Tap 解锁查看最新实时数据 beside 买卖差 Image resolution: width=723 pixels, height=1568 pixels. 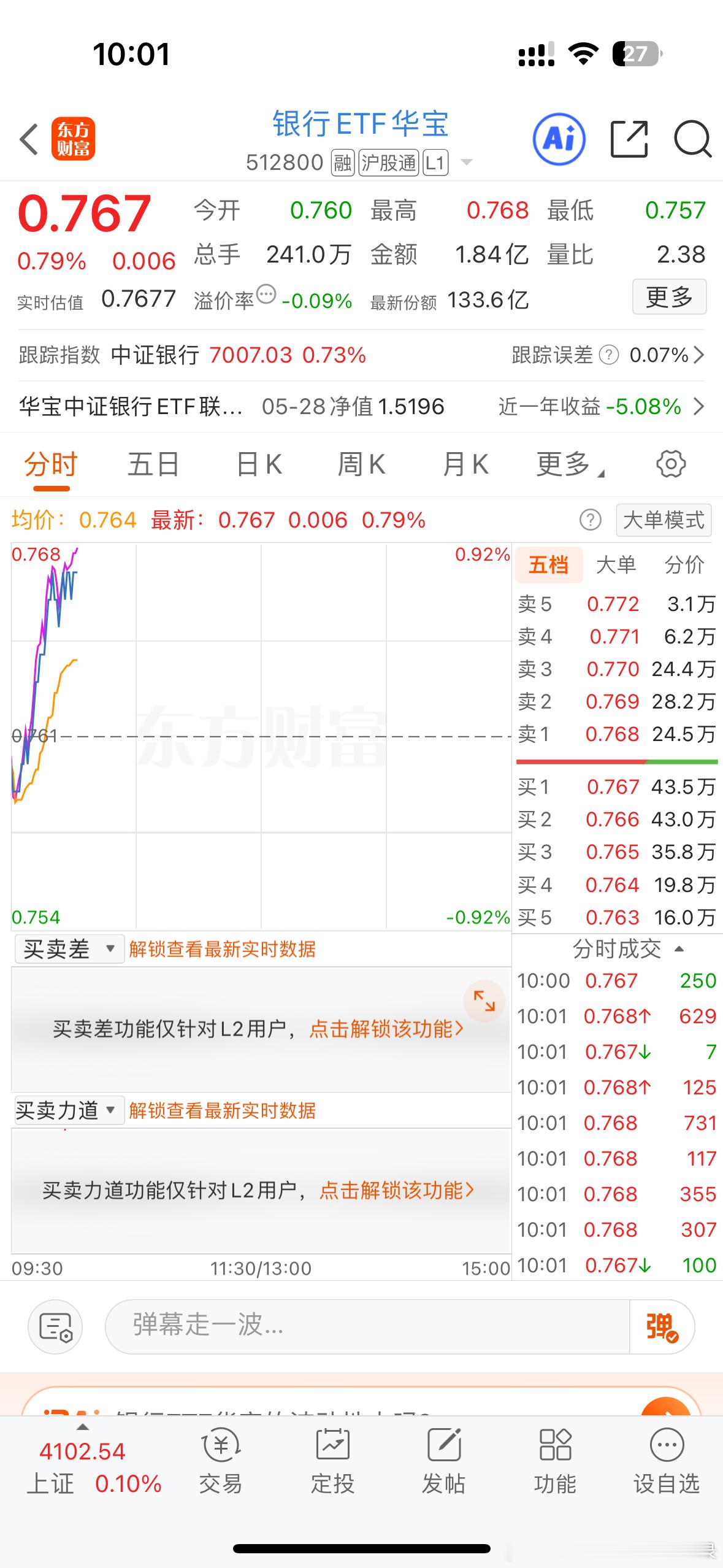click(222, 949)
